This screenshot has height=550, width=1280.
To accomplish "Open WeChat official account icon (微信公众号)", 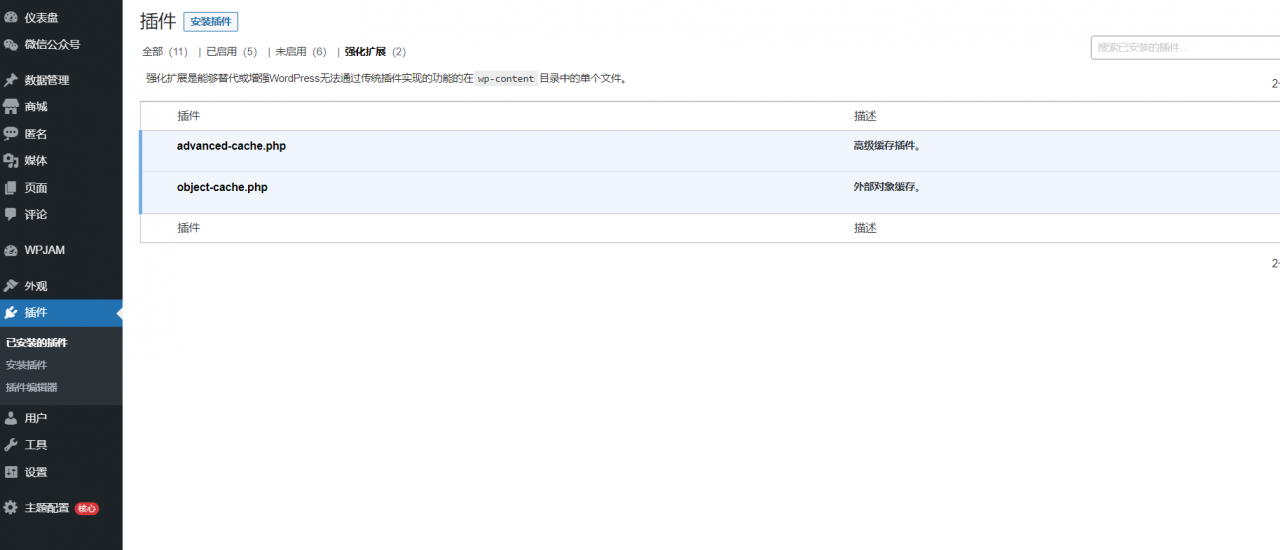I will [11, 44].
